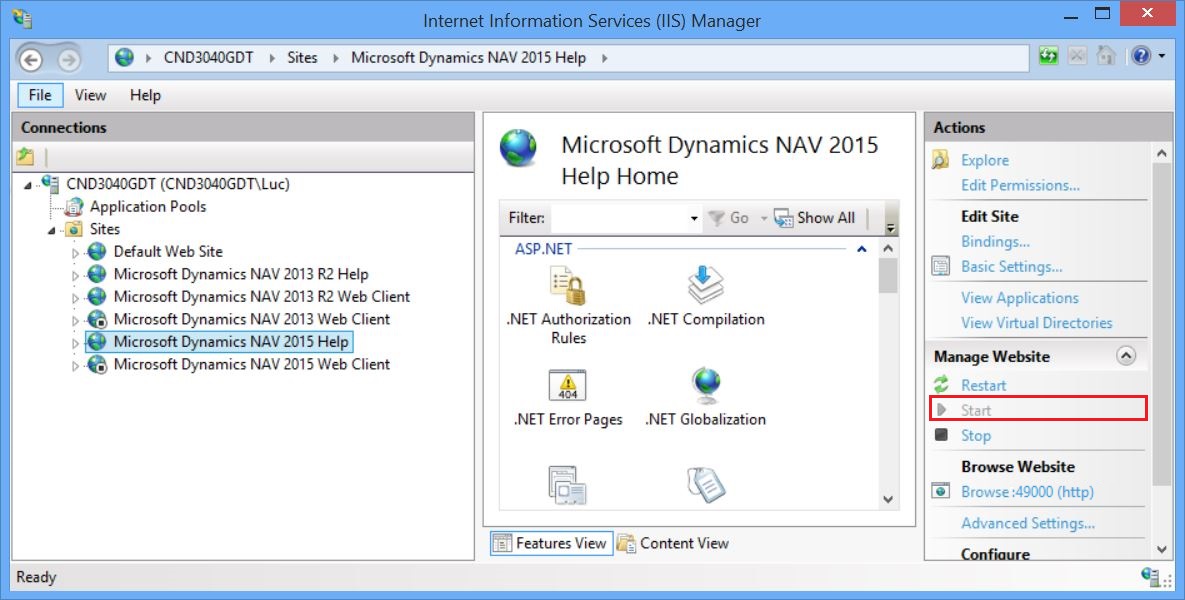Click View Virtual Directories

click(1036, 323)
